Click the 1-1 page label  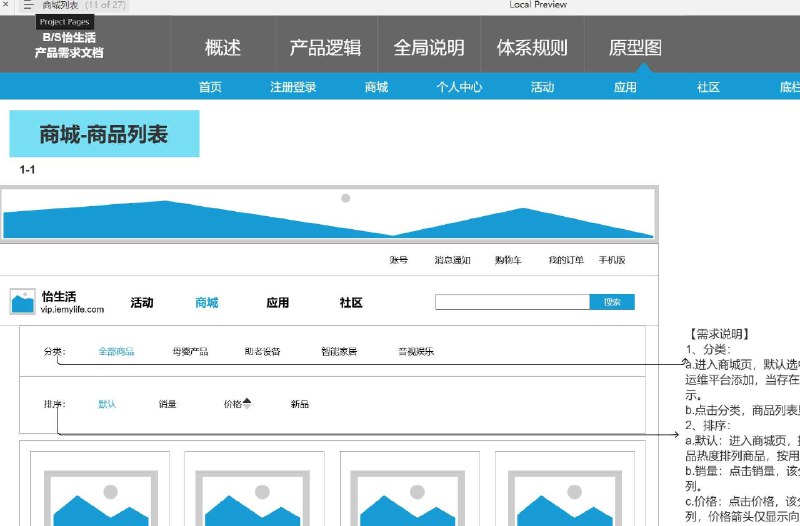pyautogui.click(x=27, y=169)
